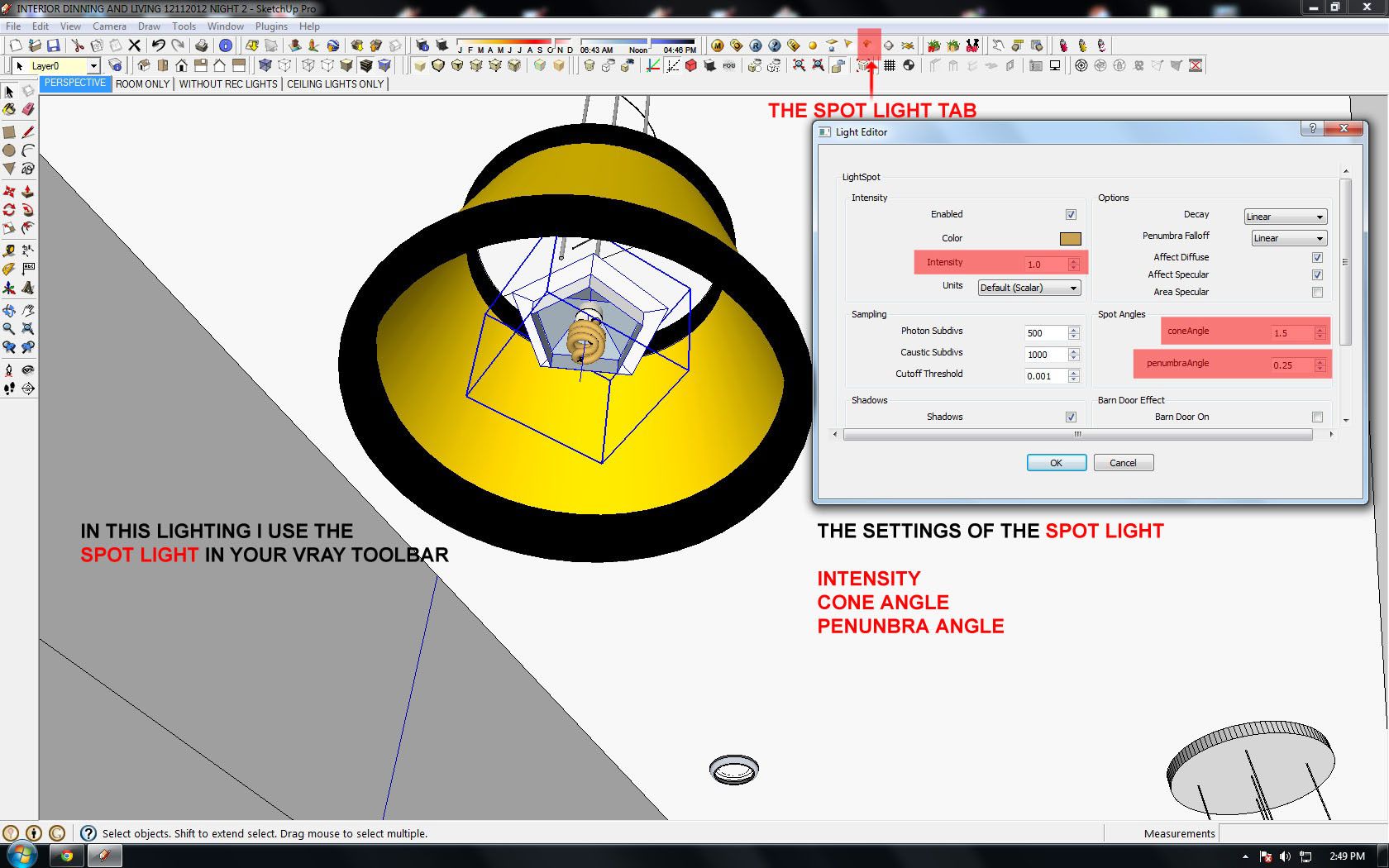Adjust Caustic Subdivs stepper
The height and width of the screenshot is (868, 1389).
[x=1073, y=355]
